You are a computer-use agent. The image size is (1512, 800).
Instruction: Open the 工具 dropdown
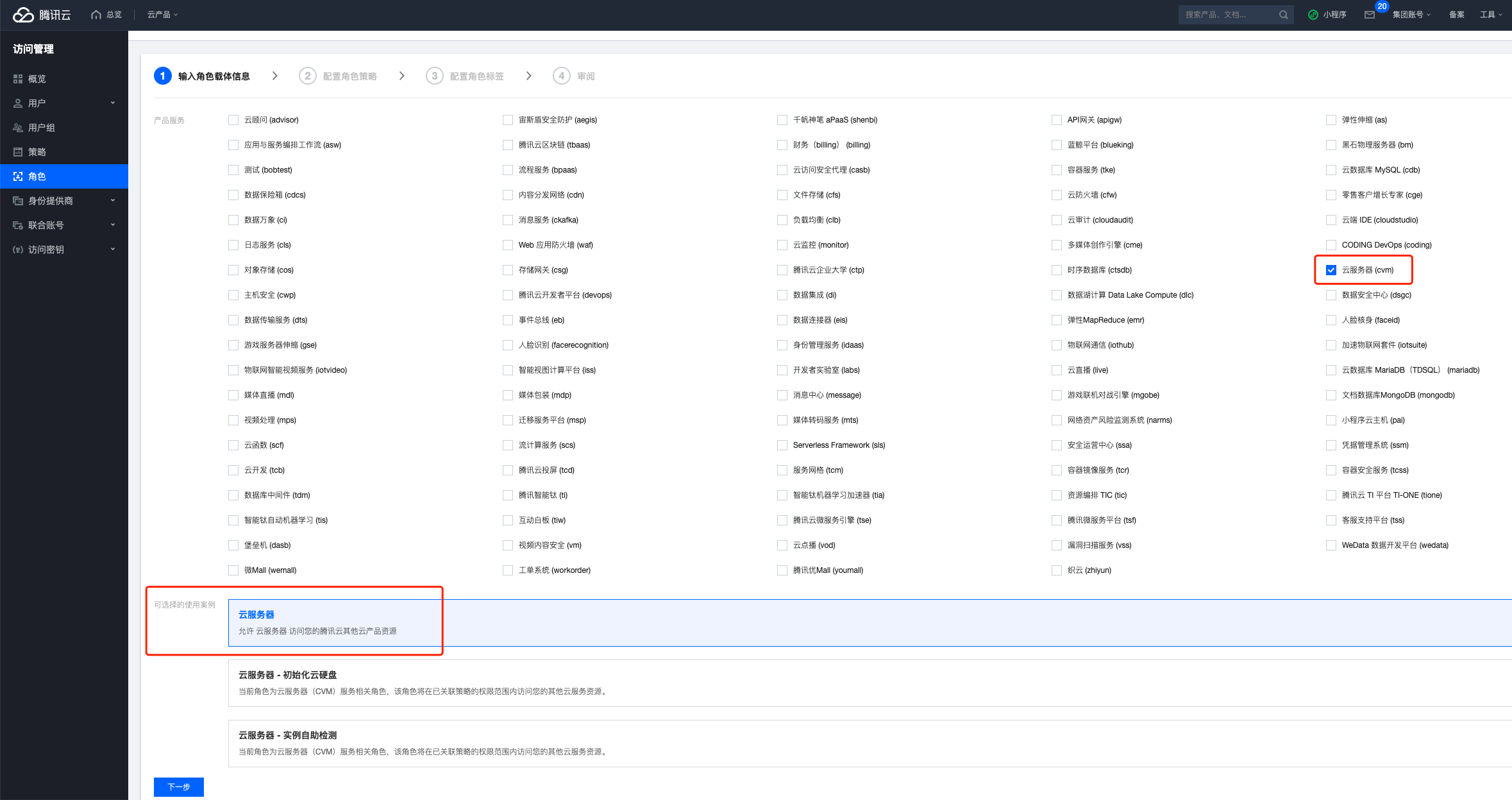pyautogui.click(x=1491, y=15)
